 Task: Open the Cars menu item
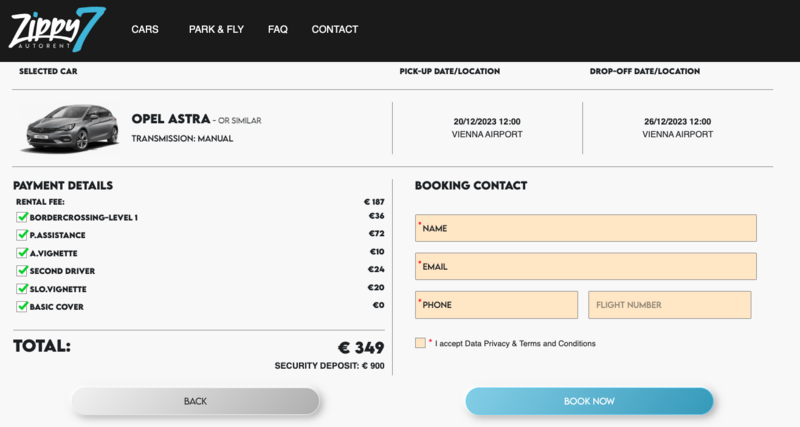pyautogui.click(x=145, y=30)
